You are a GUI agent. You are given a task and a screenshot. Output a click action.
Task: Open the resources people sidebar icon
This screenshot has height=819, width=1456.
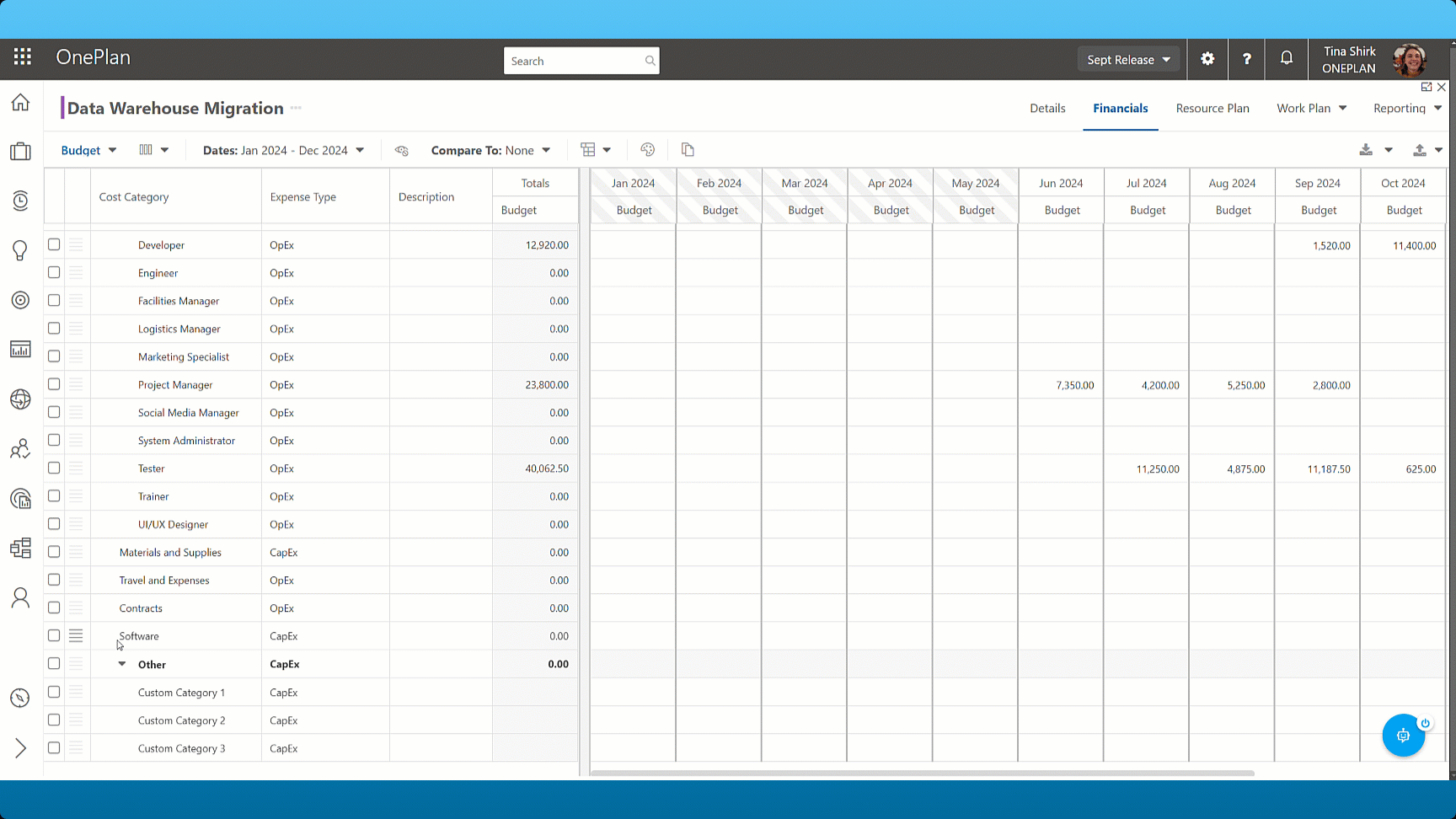tap(20, 449)
